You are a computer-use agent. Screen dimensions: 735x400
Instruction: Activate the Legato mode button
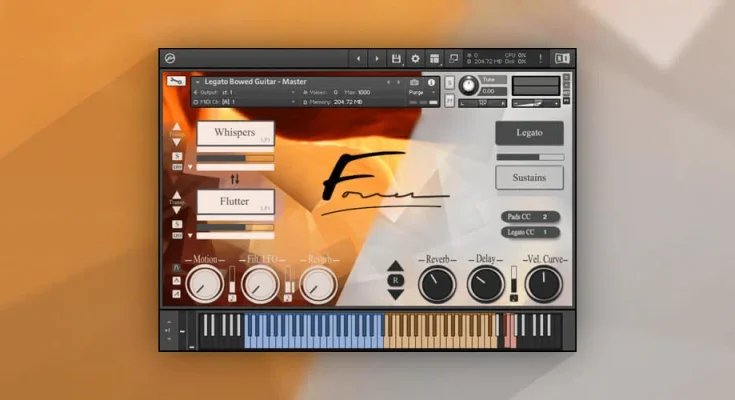pyautogui.click(x=529, y=133)
